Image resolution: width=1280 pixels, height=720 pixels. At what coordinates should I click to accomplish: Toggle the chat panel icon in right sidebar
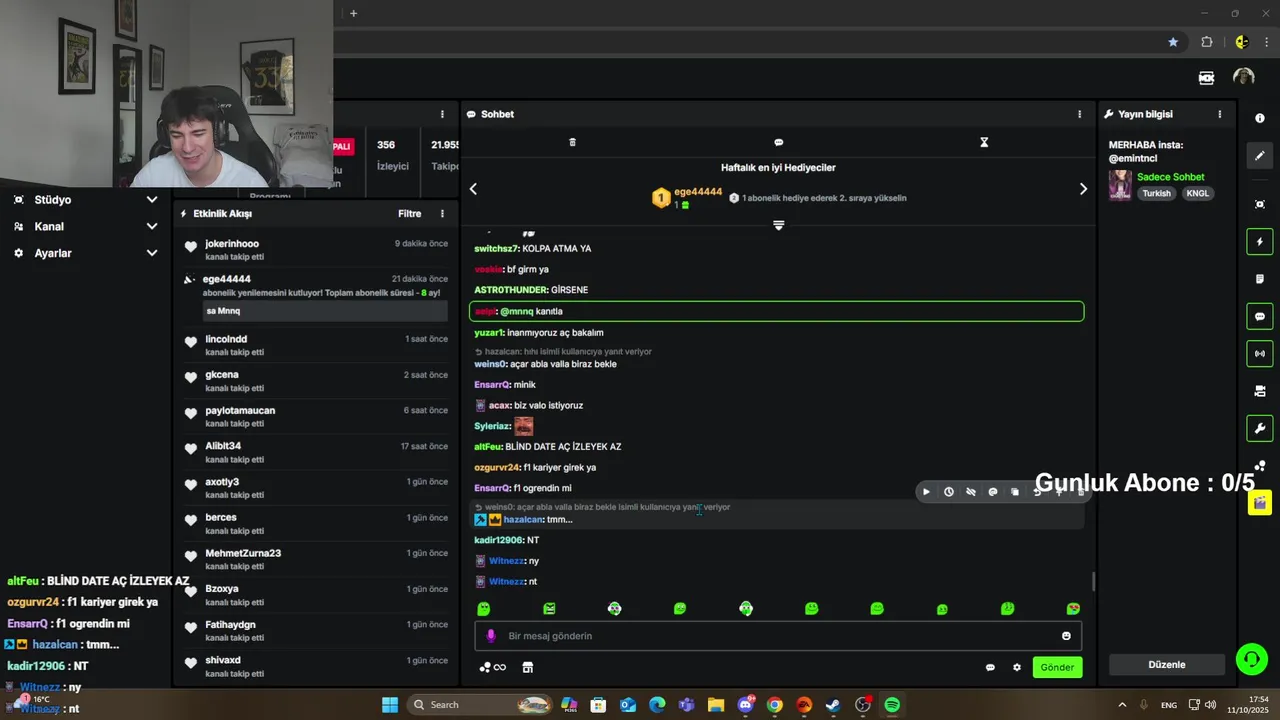pyautogui.click(x=1259, y=317)
